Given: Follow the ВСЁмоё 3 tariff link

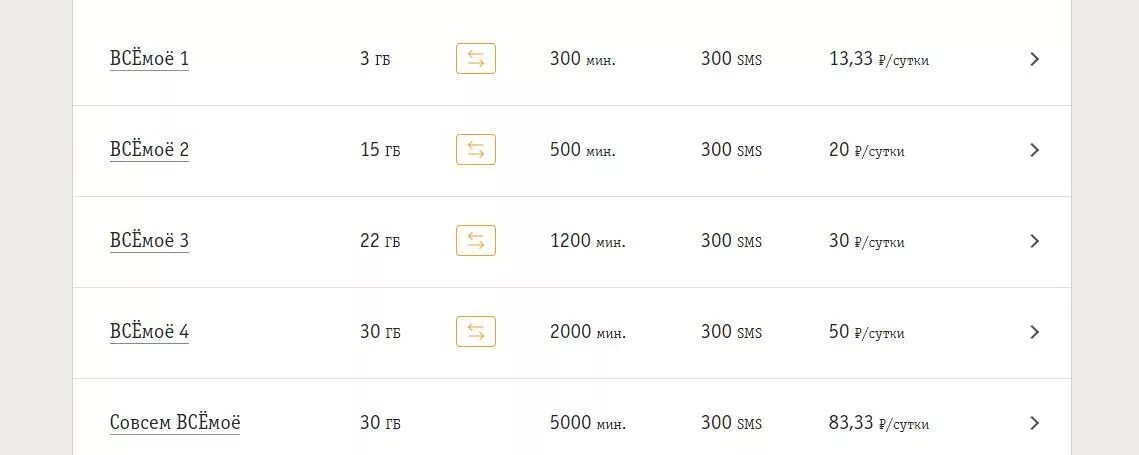Looking at the screenshot, I should pos(149,241).
